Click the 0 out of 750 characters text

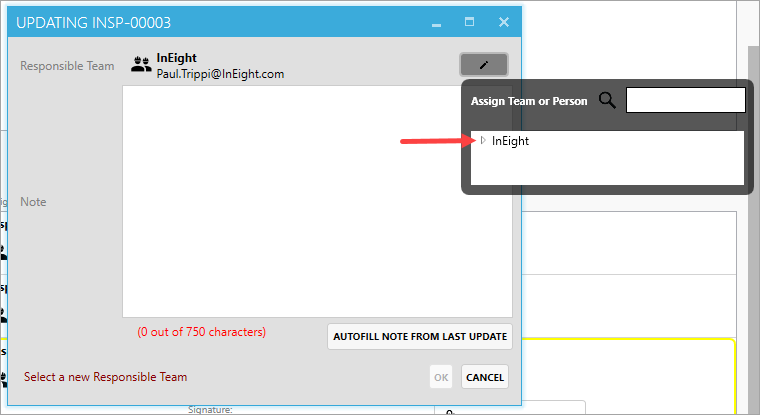coord(202,332)
